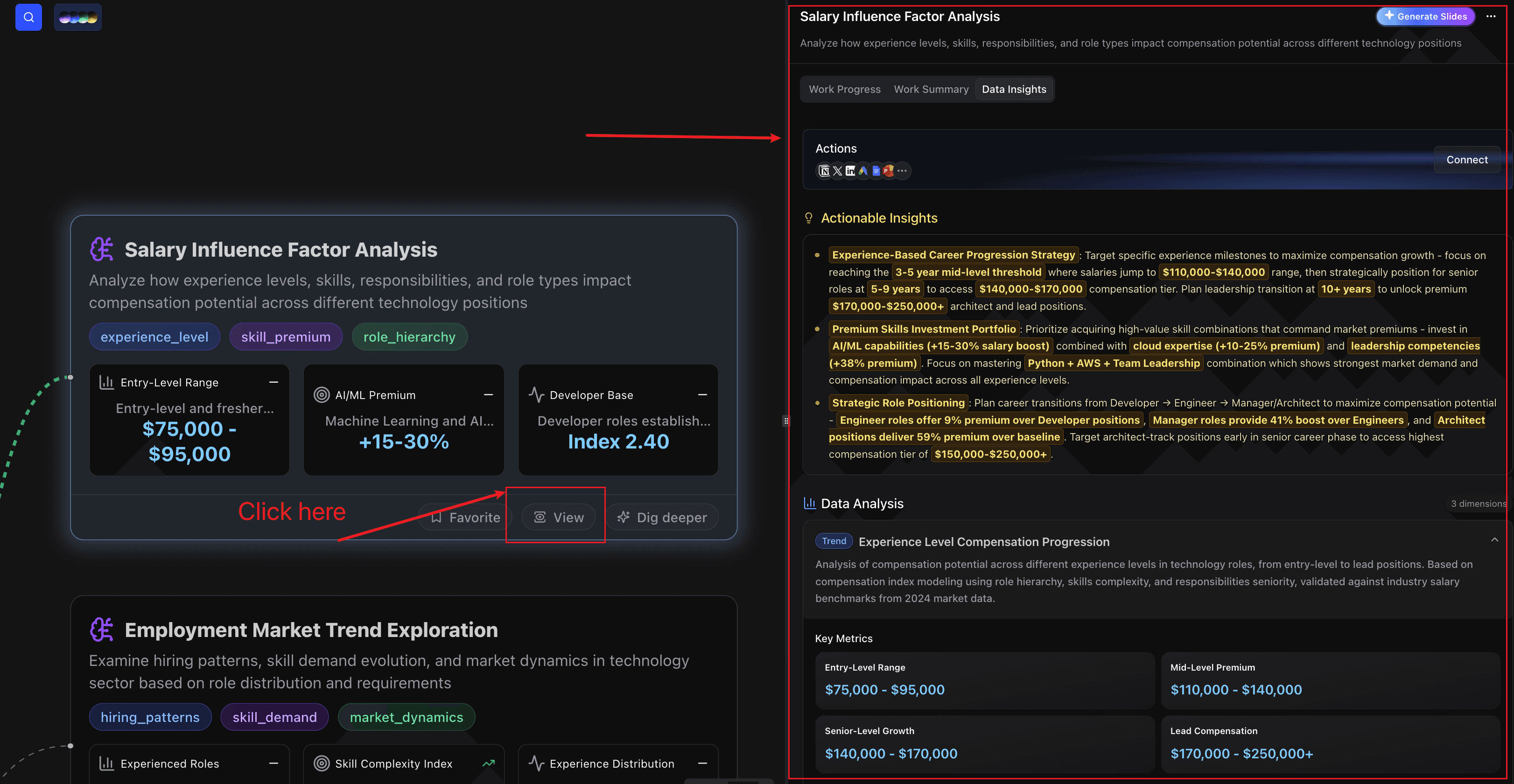The image size is (1514, 784).
Task: Open the three-dot menu beside Generate Slides
Action: point(1491,16)
